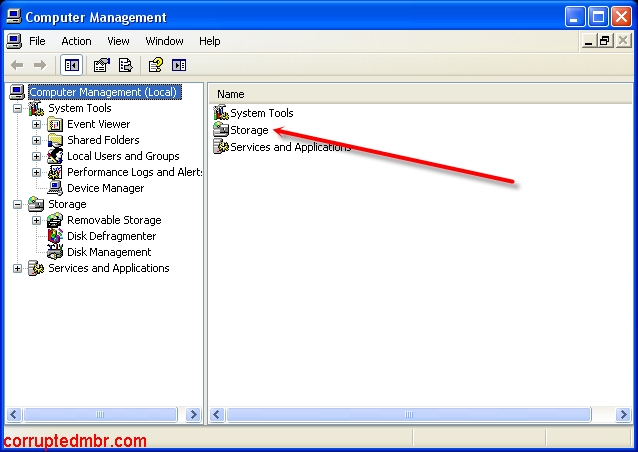Click the Export List toolbar icon
Screen dimensions: 638x452
pyautogui.click(x=126, y=65)
